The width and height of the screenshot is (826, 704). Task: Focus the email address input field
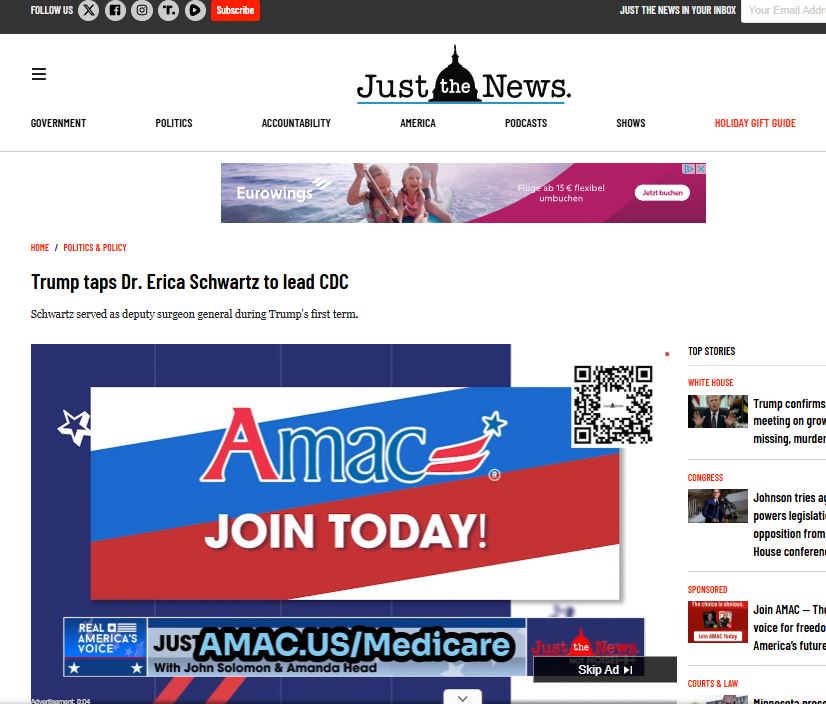coord(785,11)
